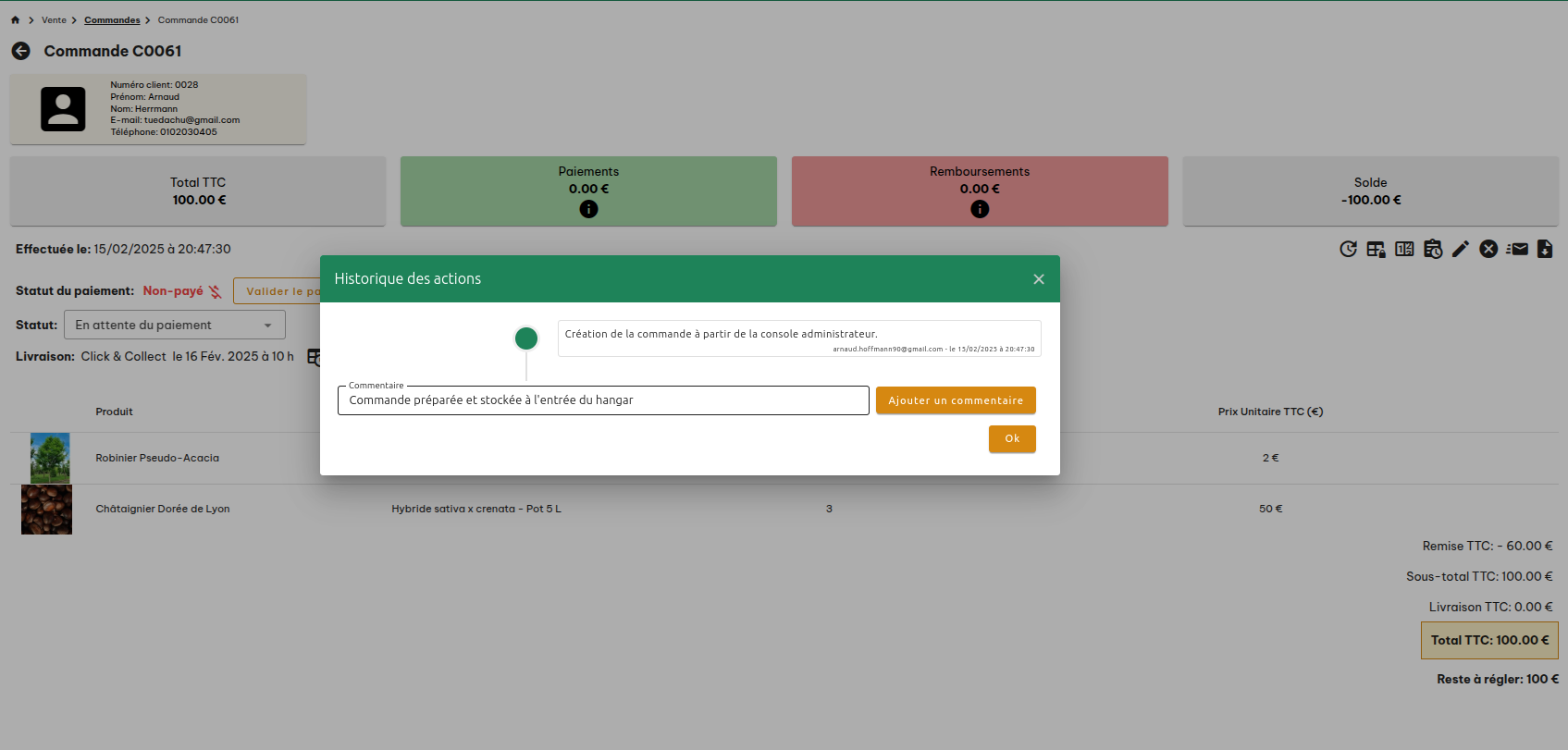Click Châtaignier Dorée de Lyon product name
1568x750 pixels.
tap(163, 509)
